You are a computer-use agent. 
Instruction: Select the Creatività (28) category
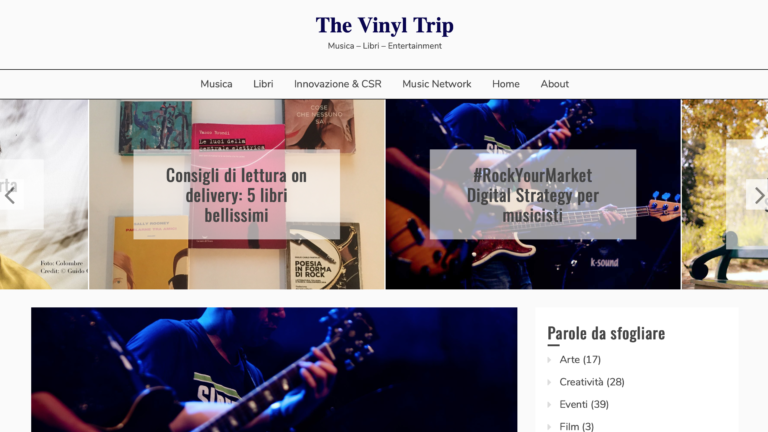[x=592, y=382]
